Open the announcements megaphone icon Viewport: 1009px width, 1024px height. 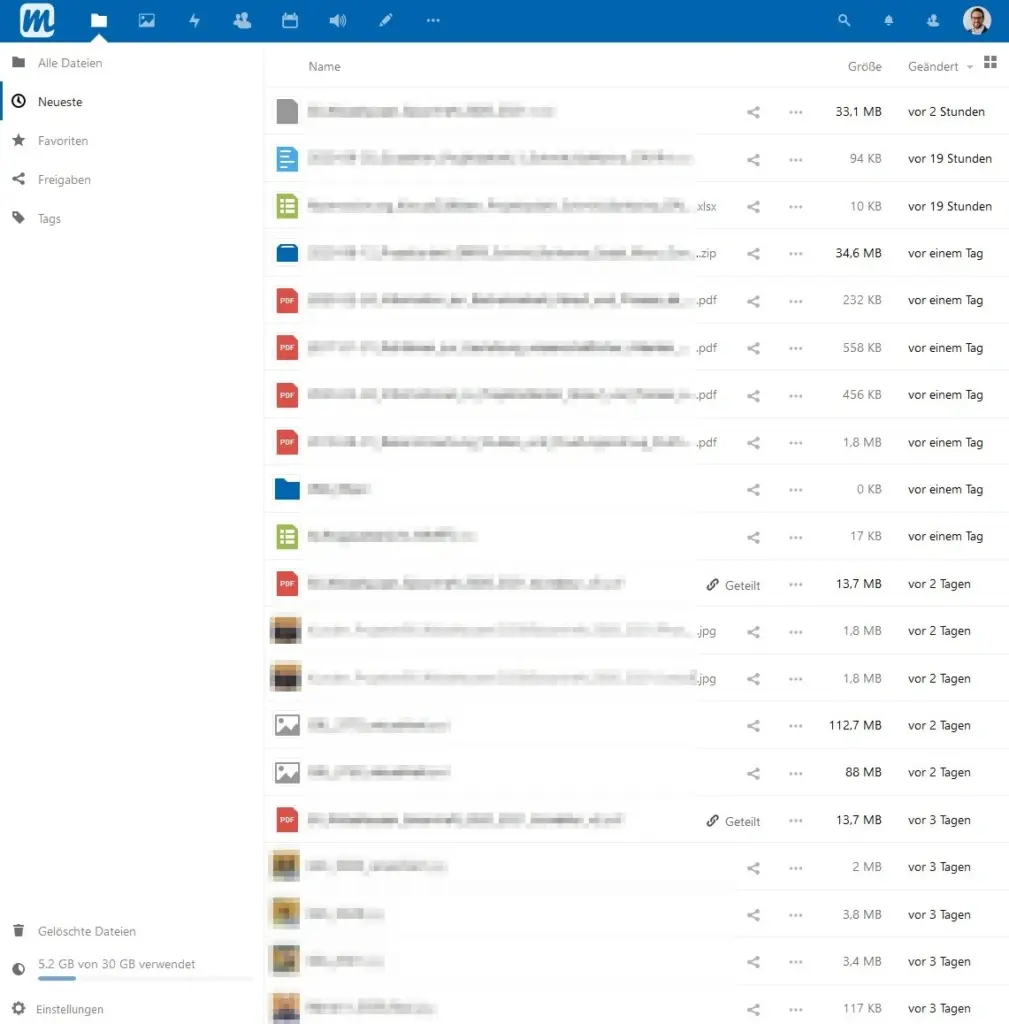pos(337,20)
